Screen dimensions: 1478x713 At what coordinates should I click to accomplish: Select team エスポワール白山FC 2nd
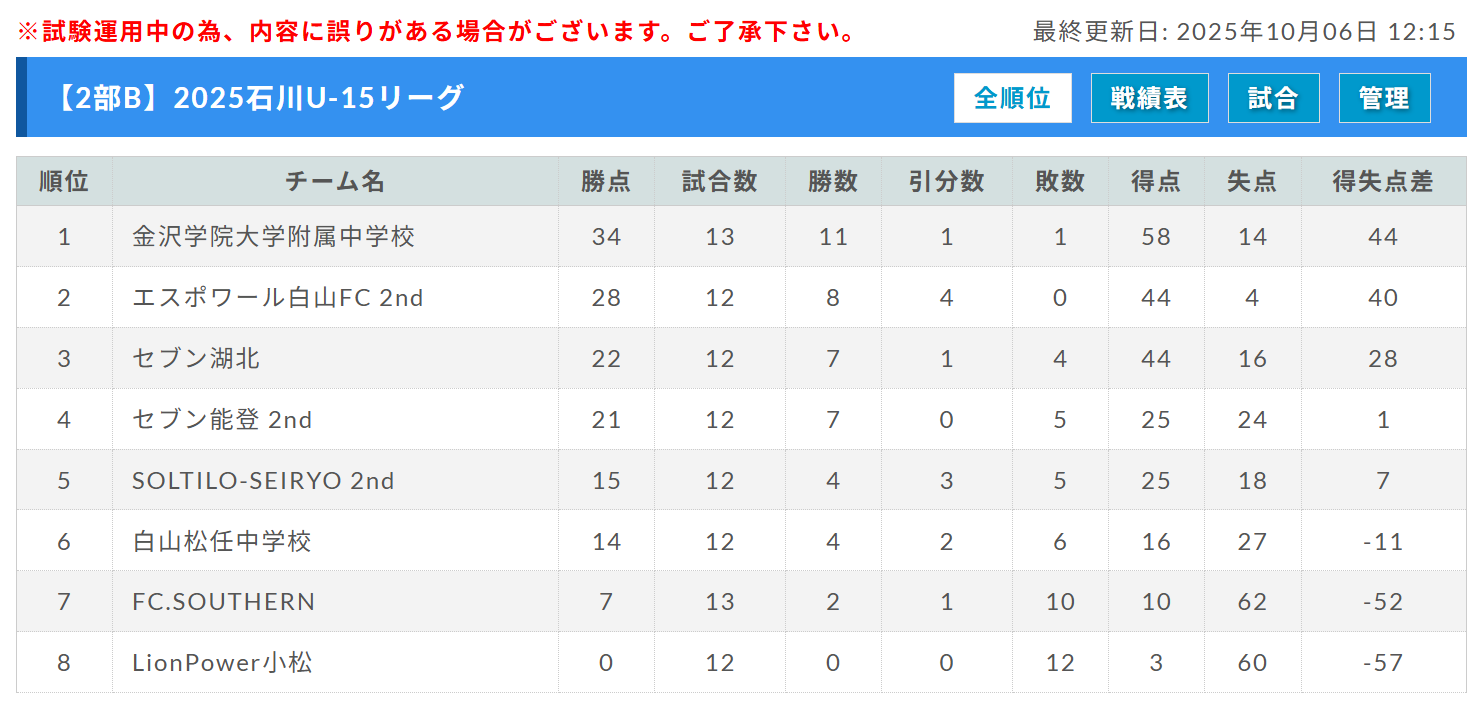[x=278, y=298]
